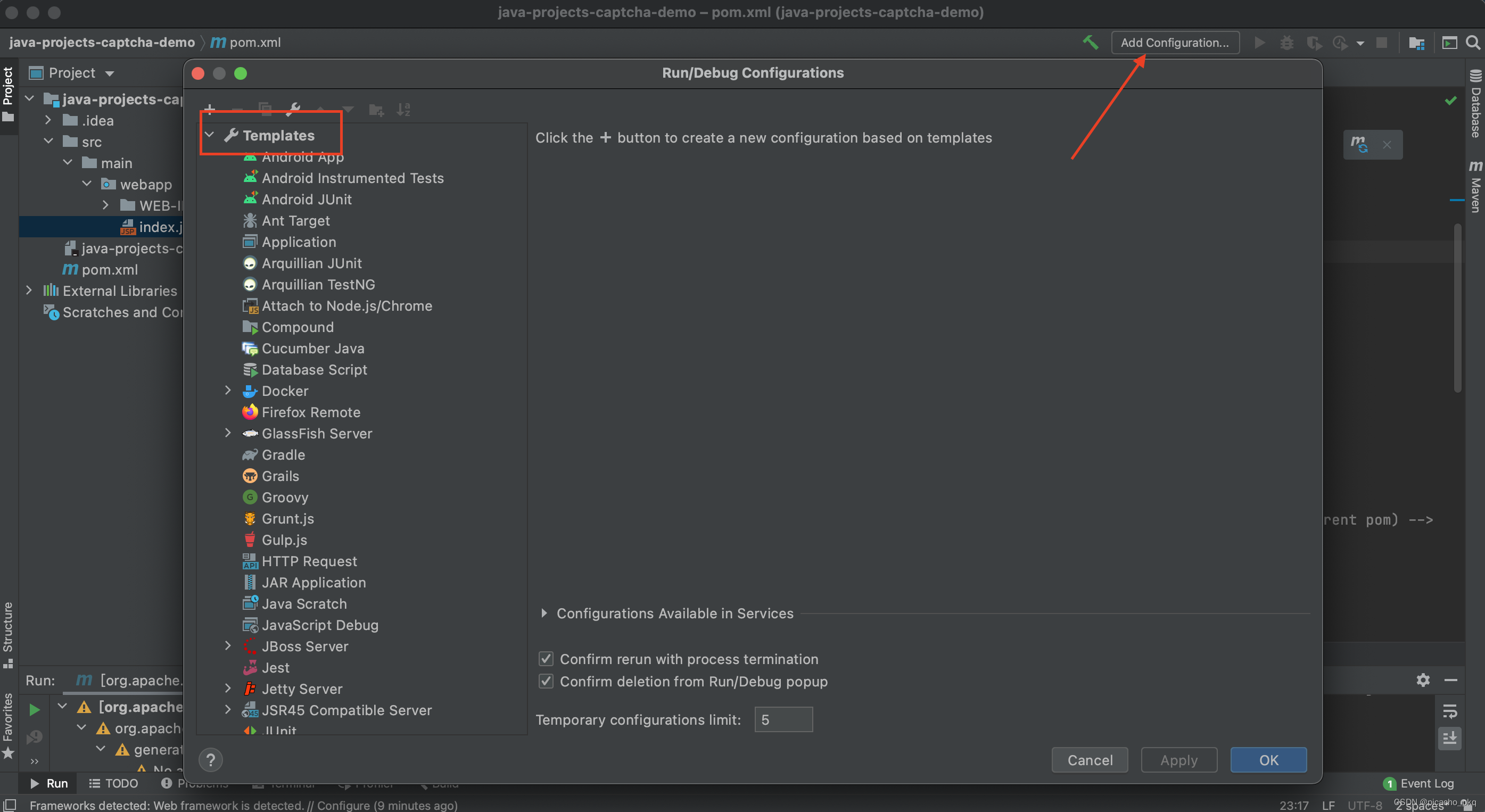The width and height of the screenshot is (1485, 812).
Task: Expand the JSR45 Compatible Server node
Action: pyautogui.click(x=228, y=709)
